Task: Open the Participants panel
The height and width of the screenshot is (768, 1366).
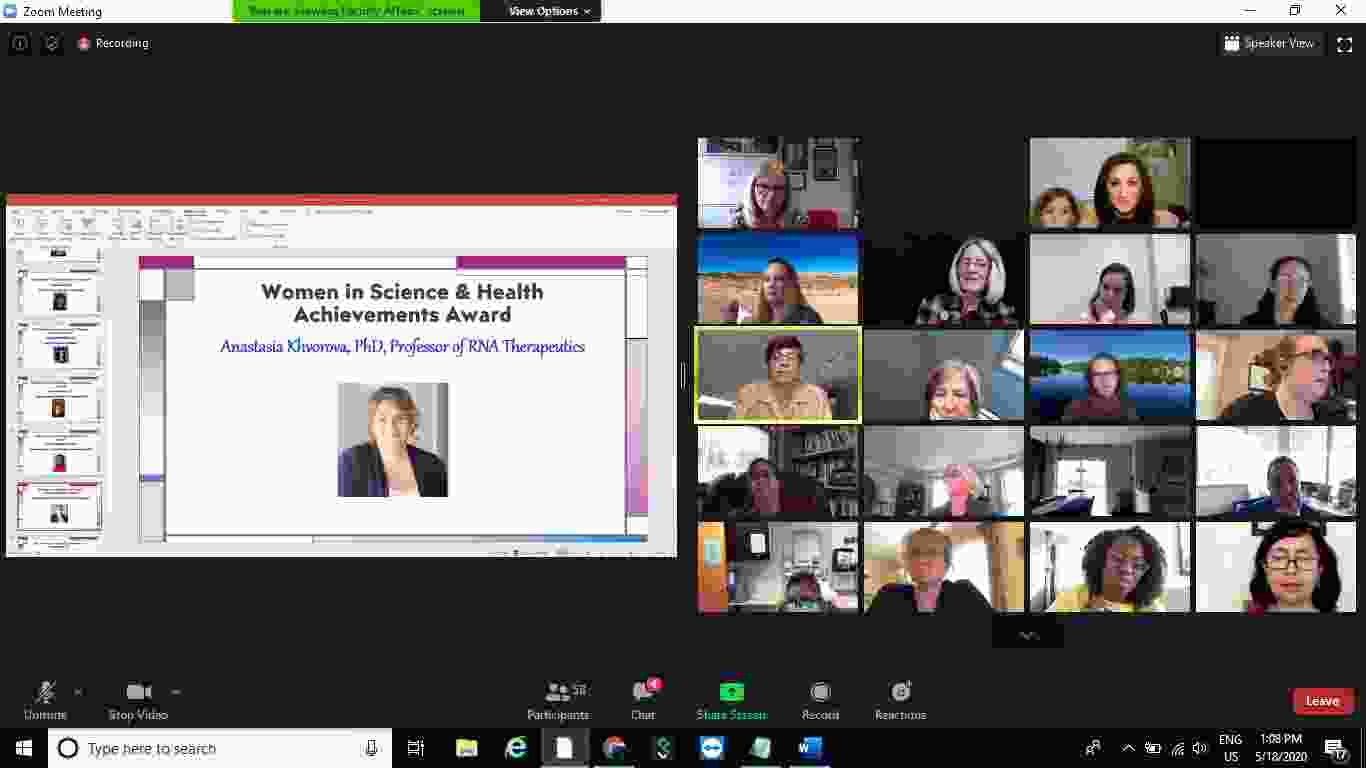Action: click(x=558, y=699)
